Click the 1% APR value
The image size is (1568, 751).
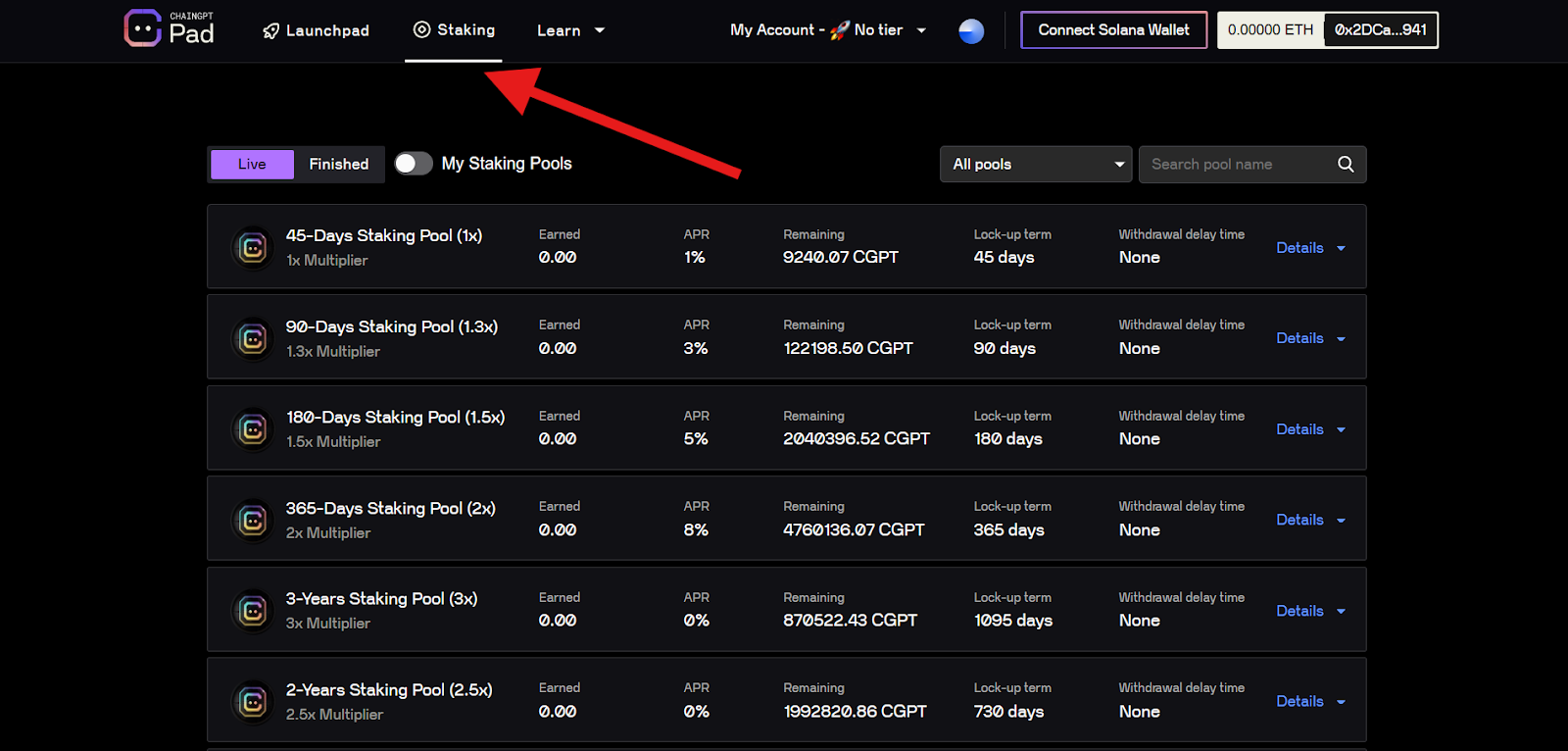coord(695,257)
